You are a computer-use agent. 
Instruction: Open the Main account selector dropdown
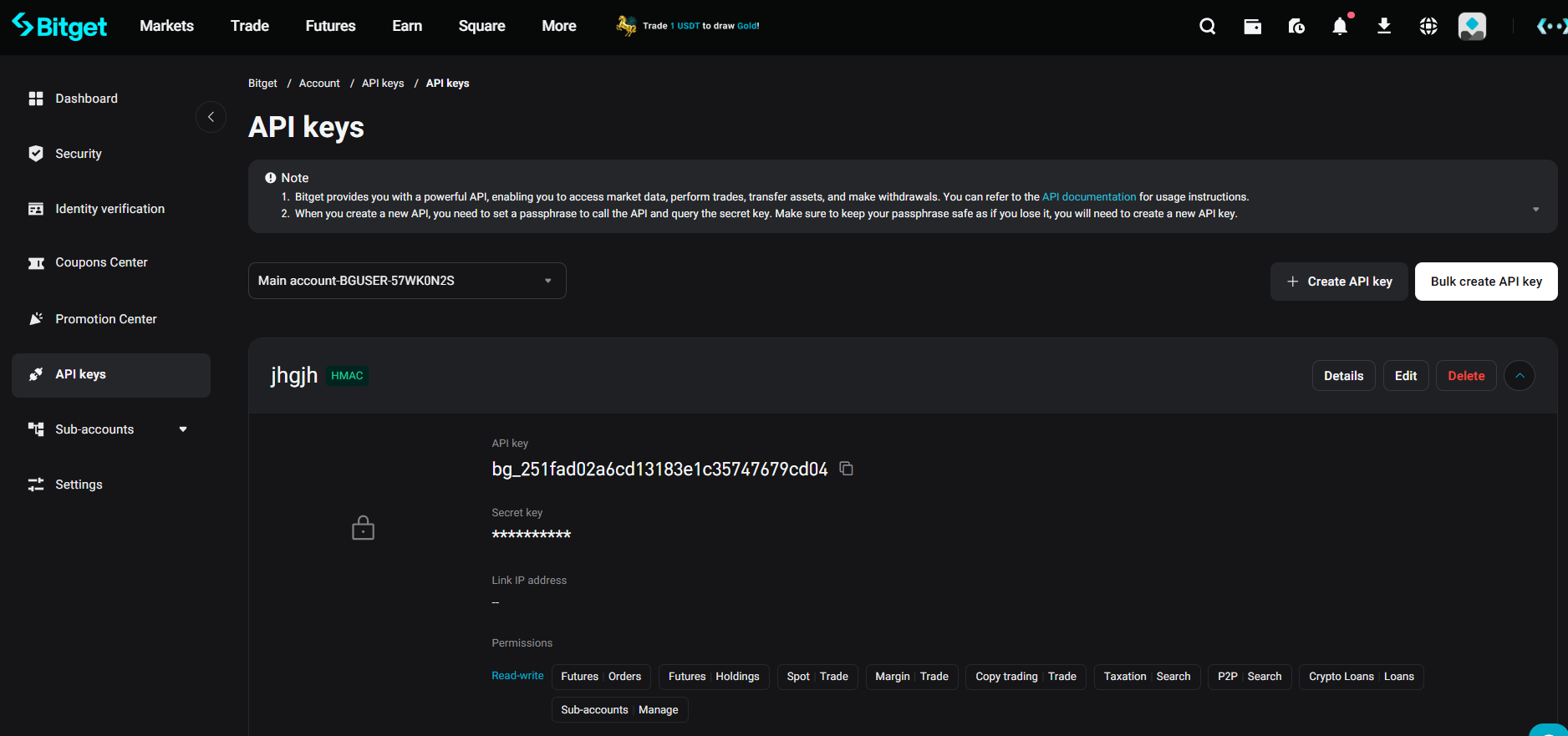tap(406, 281)
